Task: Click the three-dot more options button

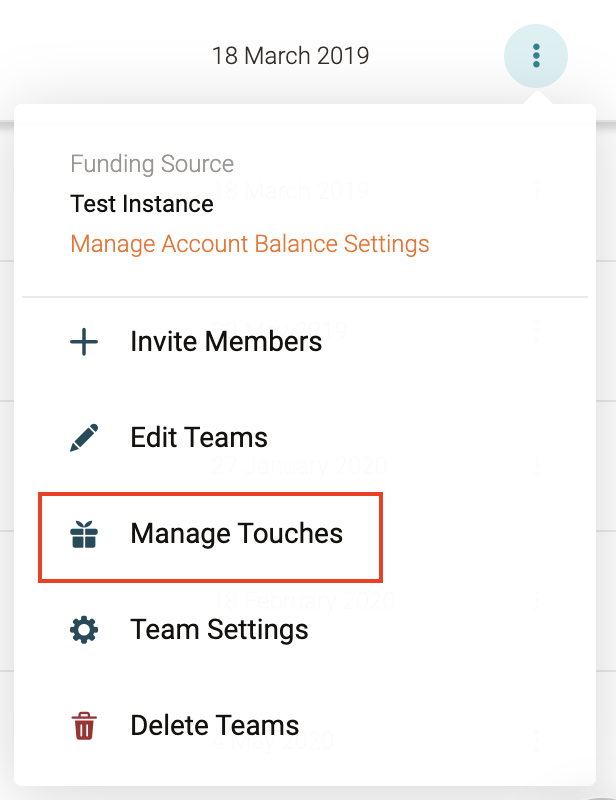Action: [536, 55]
